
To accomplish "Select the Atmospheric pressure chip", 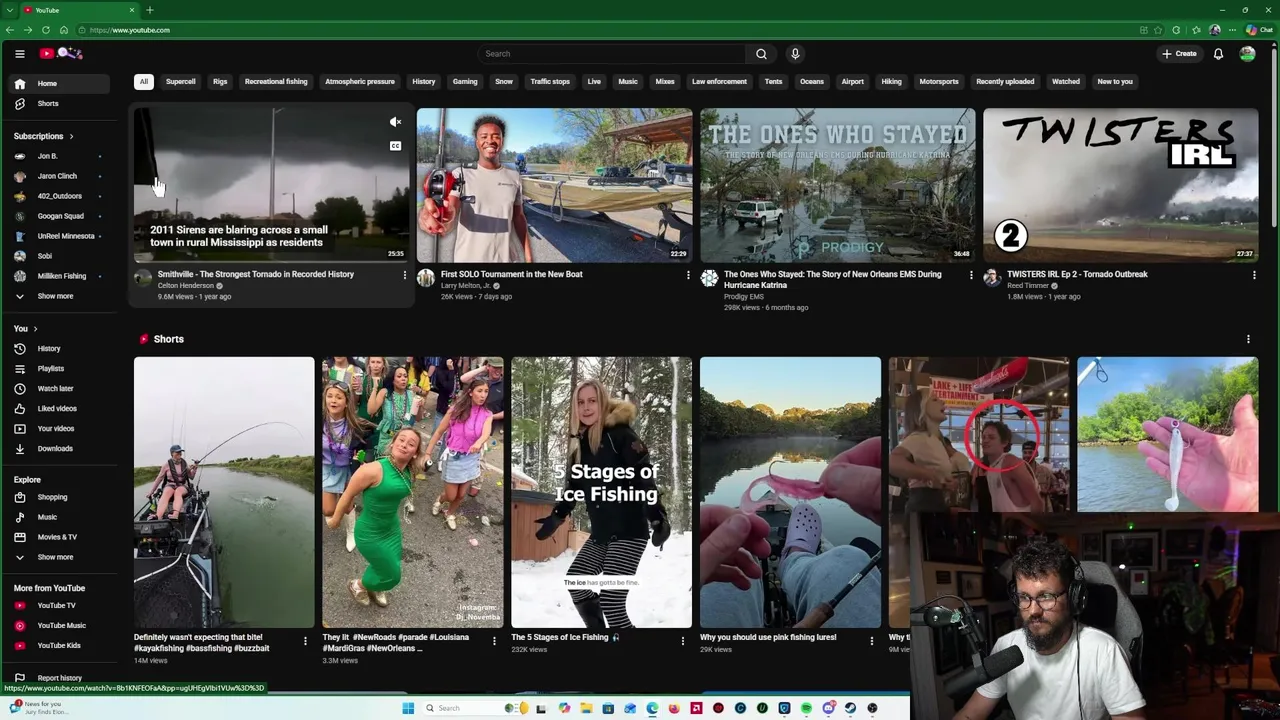I will click(x=360, y=82).
